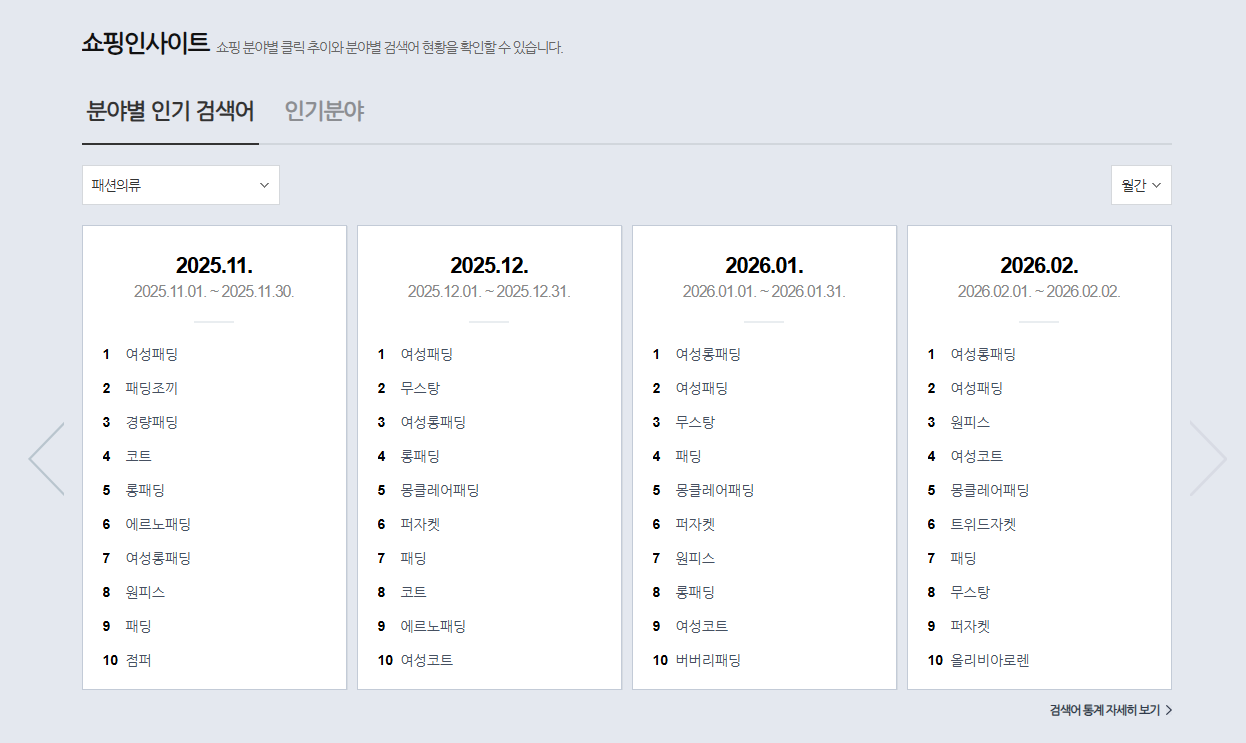Go to previous months with the left arrow
The height and width of the screenshot is (743, 1246).
46,459
